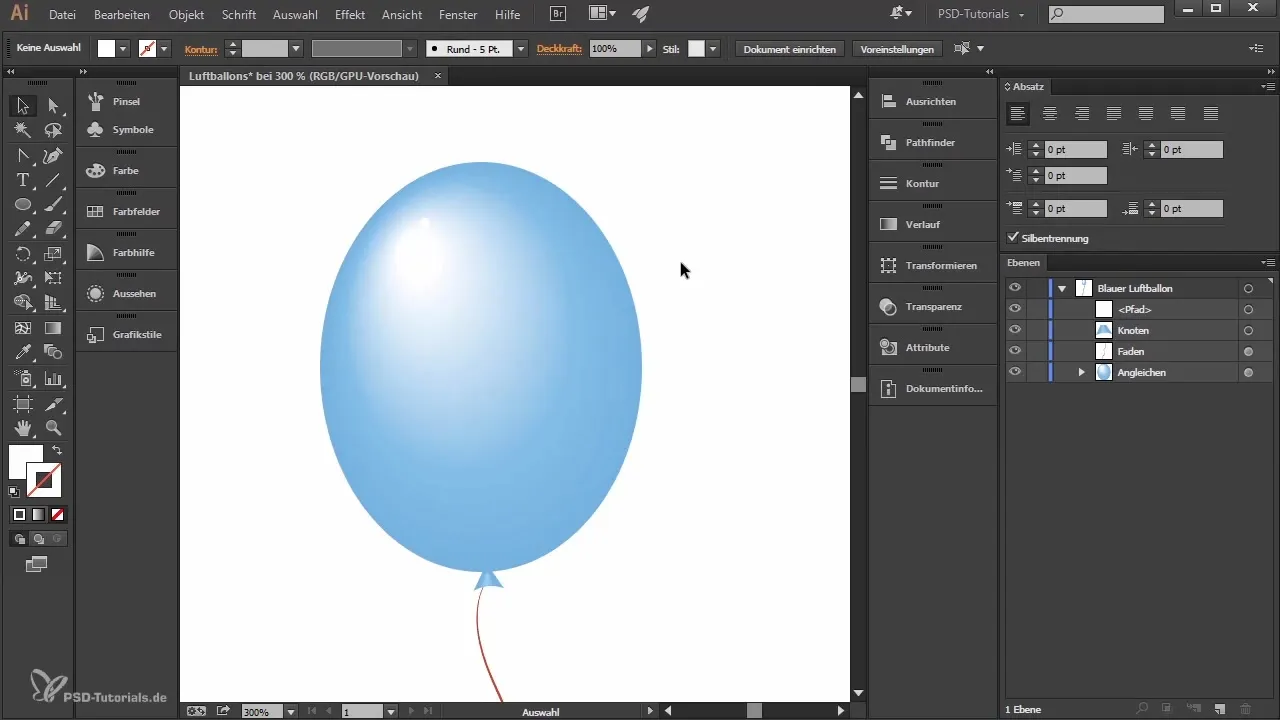Image resolution: width=1280 pixels, height=720 pixels.
Task: Toggle the Silbentrennung checkbox
Action: click(1014, 238)
